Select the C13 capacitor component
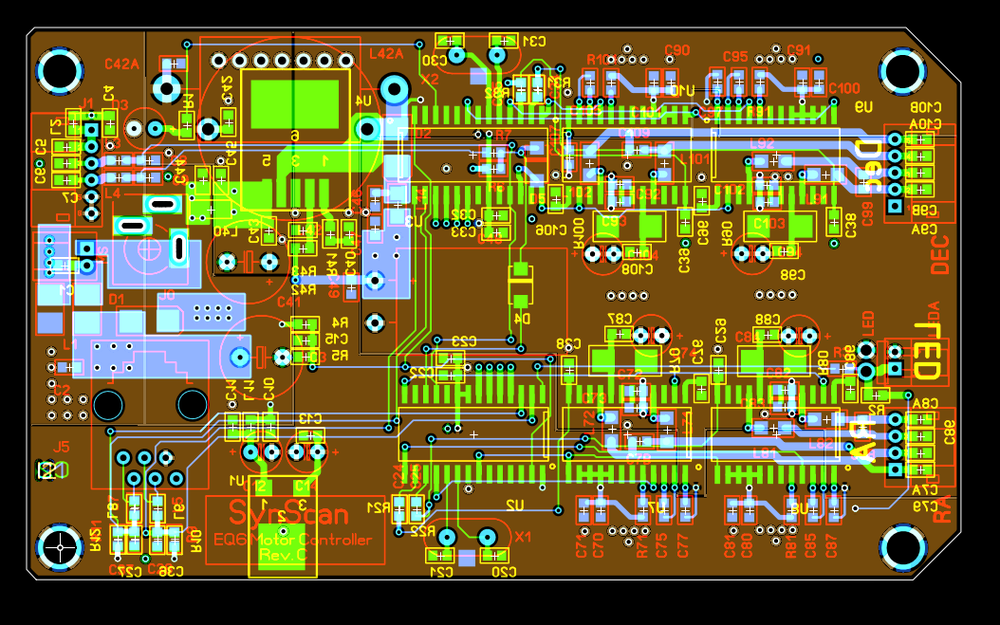1000x625 pixels. pyautogui.click(x=311, y=436)
